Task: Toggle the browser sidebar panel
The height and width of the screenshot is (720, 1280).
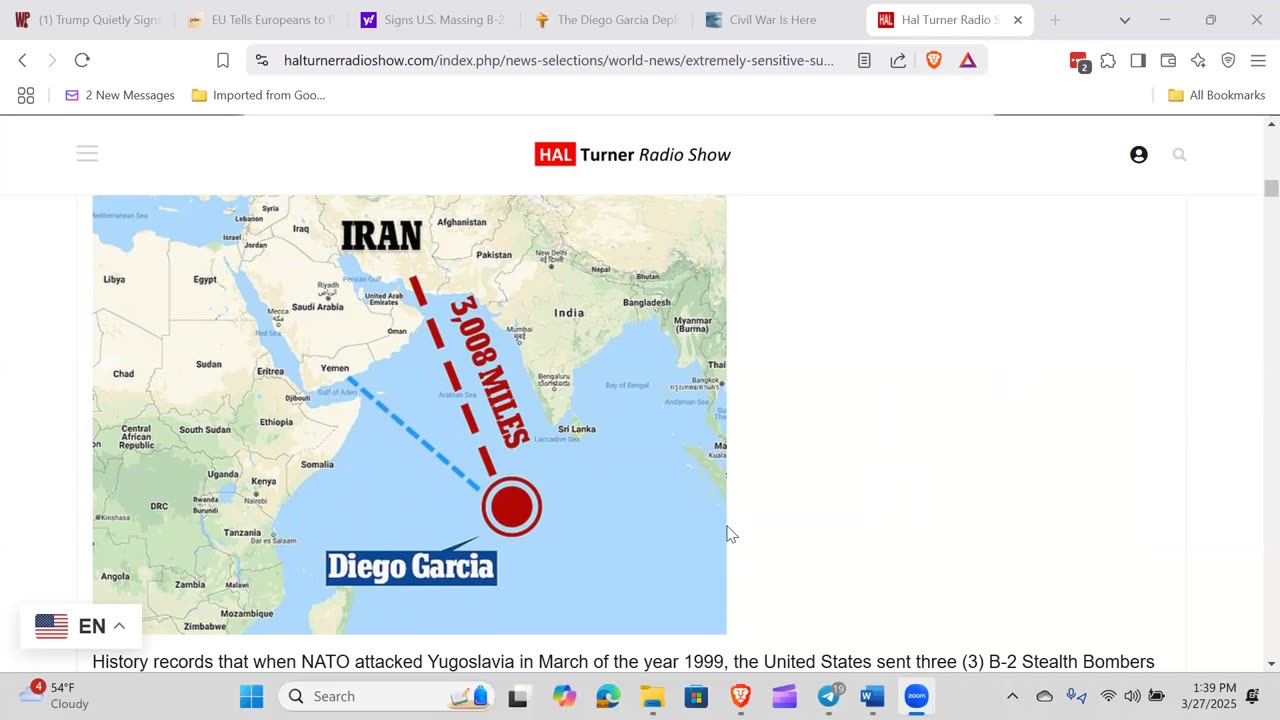Action: pos(1138,60)
